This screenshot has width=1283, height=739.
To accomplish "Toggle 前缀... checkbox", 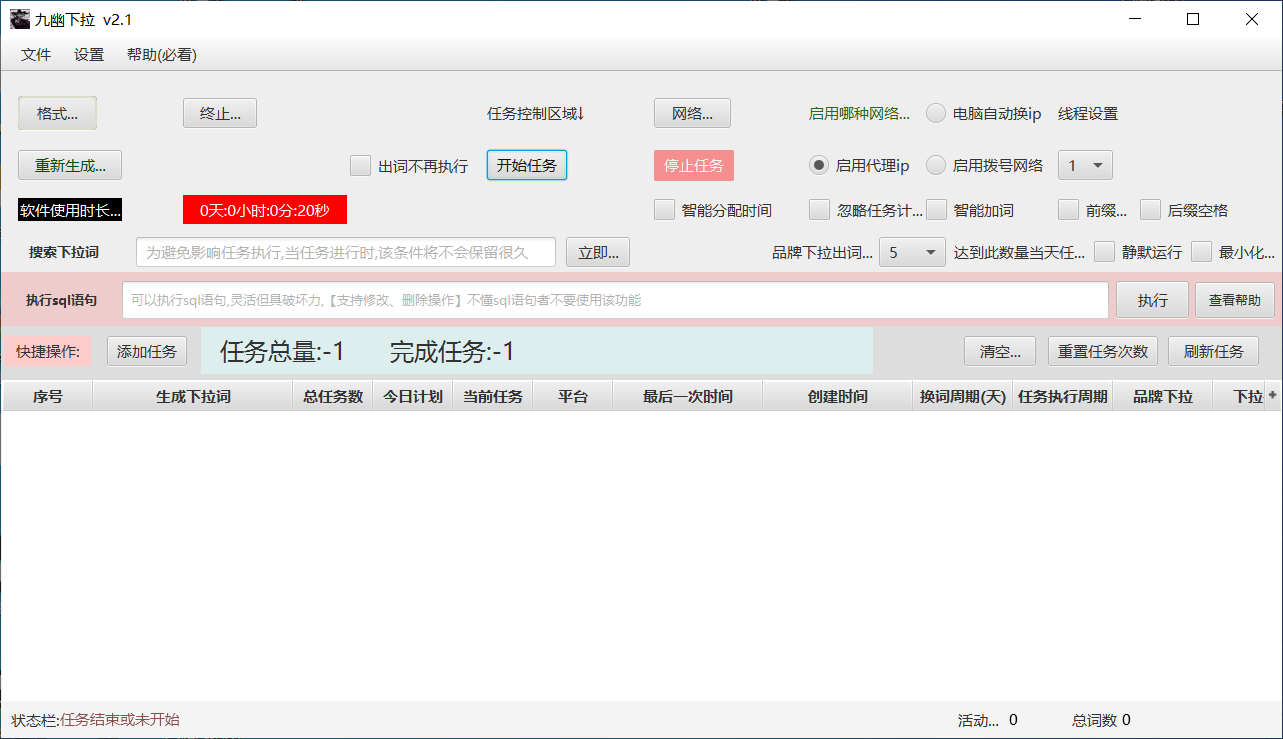I will (x=1068, y=209).
